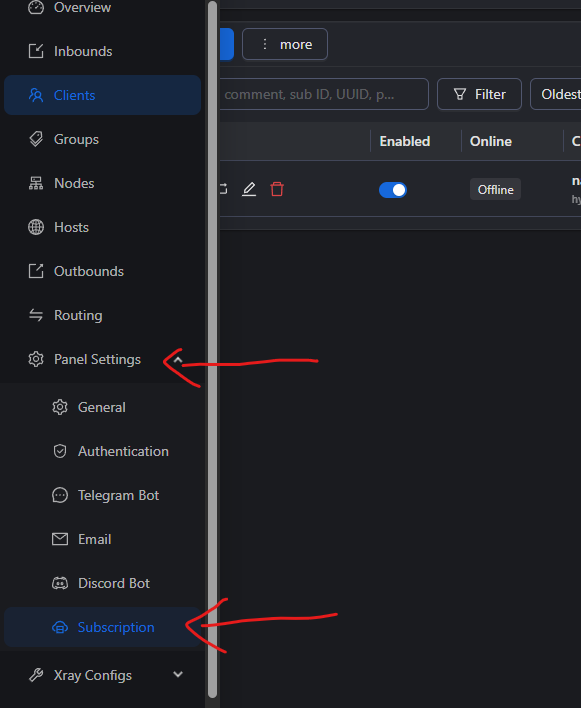Click the Email envelope icon
The height and width of the screenshot is (708, 581).
point(60,539)
